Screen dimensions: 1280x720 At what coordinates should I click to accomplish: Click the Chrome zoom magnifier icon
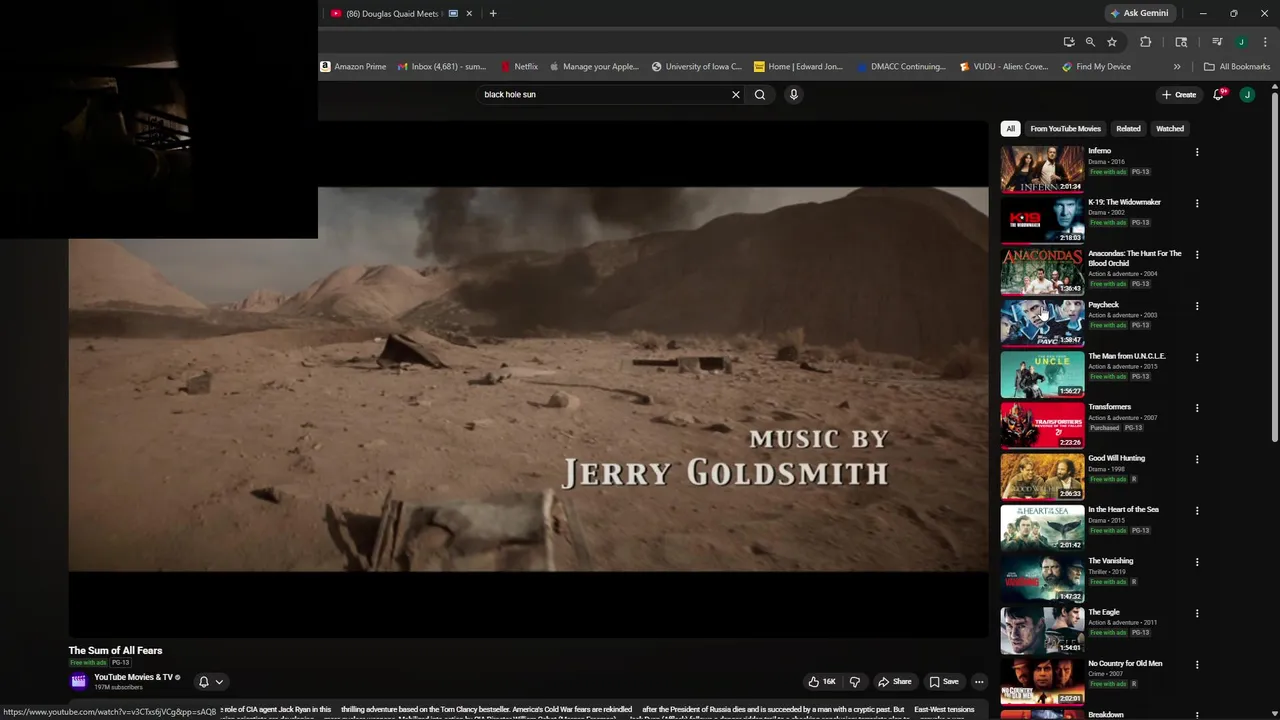(x=1090, y=42)
